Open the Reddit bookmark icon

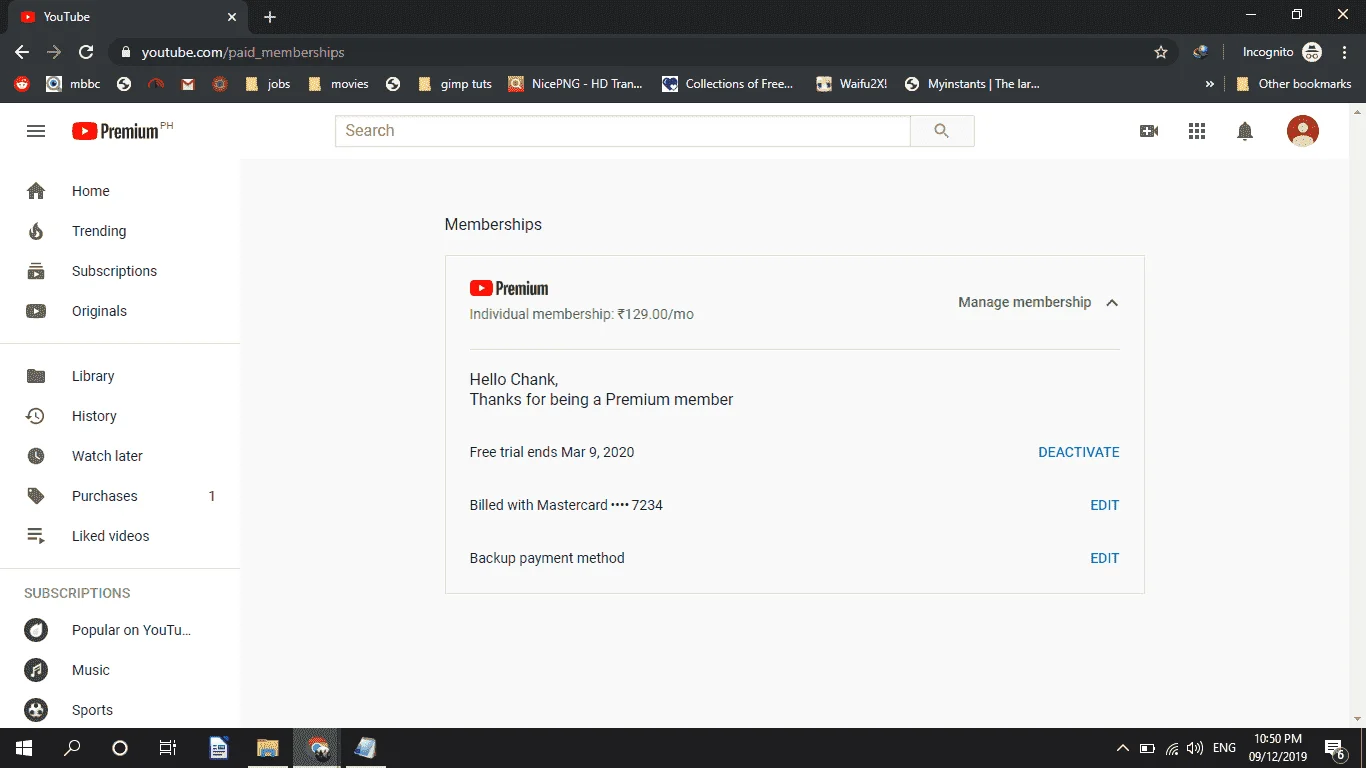pos(22,84)
